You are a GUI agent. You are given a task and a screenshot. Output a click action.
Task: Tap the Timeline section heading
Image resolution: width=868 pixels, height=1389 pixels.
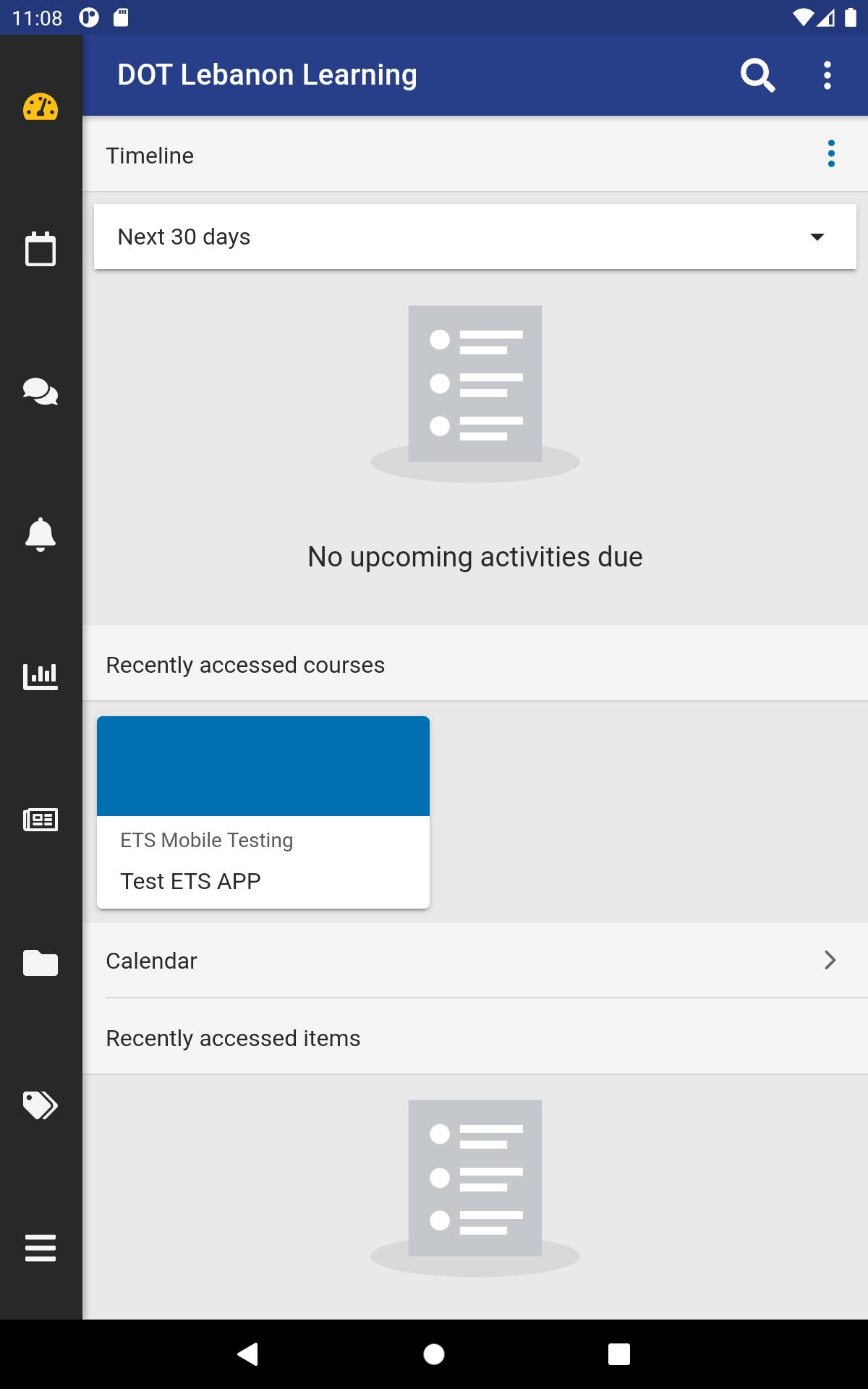(x=150, y=156)
